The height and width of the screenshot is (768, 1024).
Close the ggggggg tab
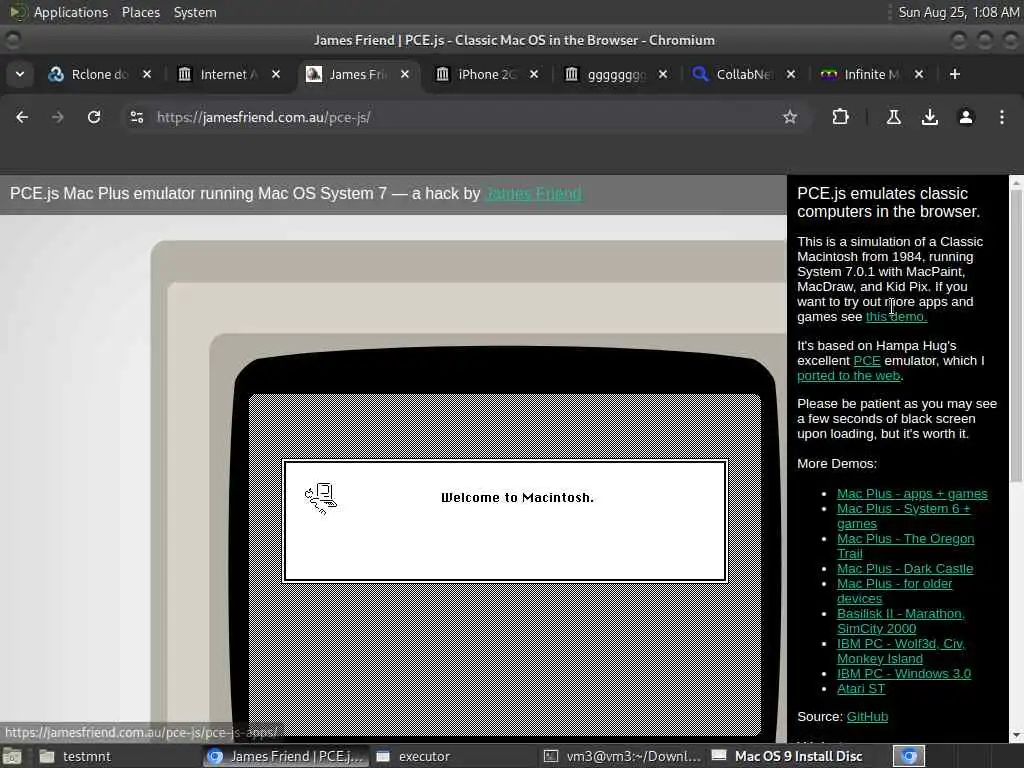pyautogui.click(x=663, y=74)
